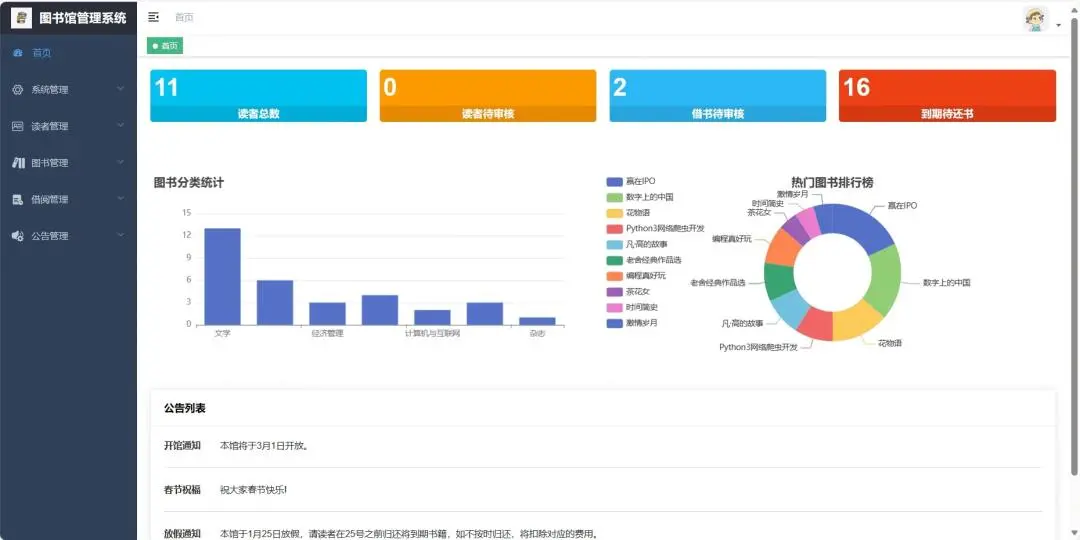The image size is (1080, 540).
Task: Click the 公告管理 megaphone icon
Action: [x=18, y=236]
